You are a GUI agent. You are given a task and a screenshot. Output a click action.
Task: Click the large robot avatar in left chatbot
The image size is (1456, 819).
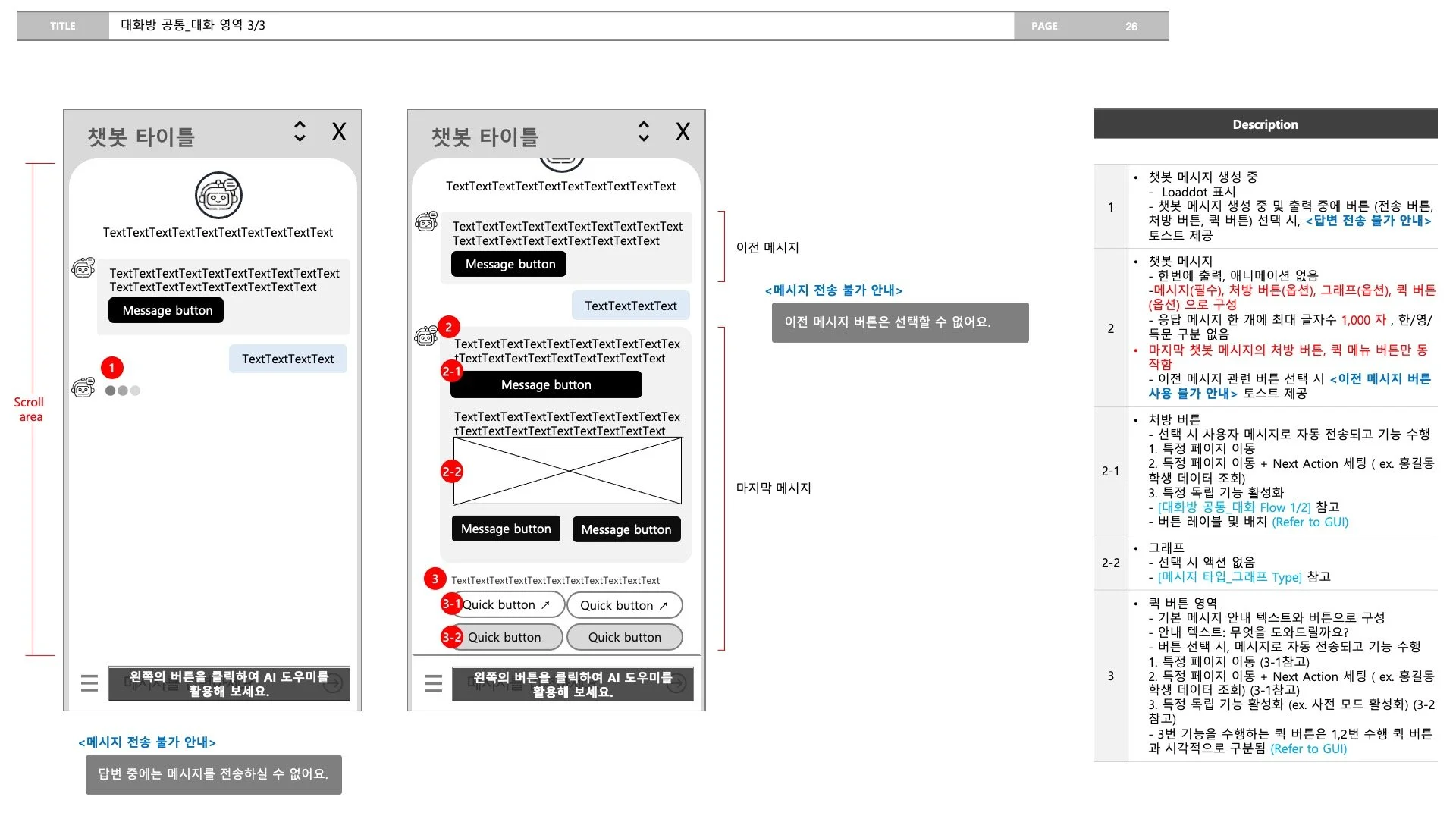tap(218, 196)
